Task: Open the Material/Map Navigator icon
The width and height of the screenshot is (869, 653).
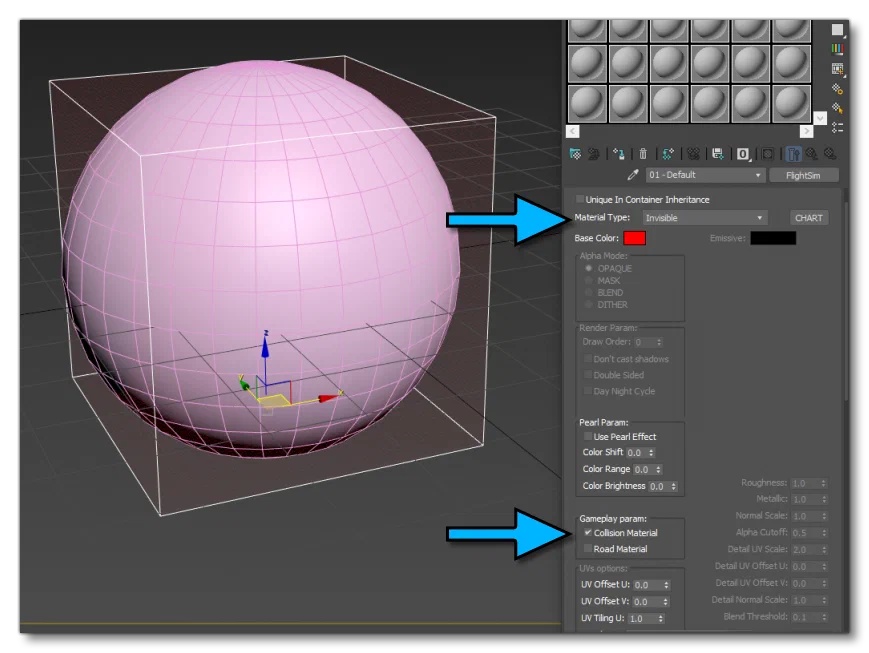Action: tap(837, 127)
